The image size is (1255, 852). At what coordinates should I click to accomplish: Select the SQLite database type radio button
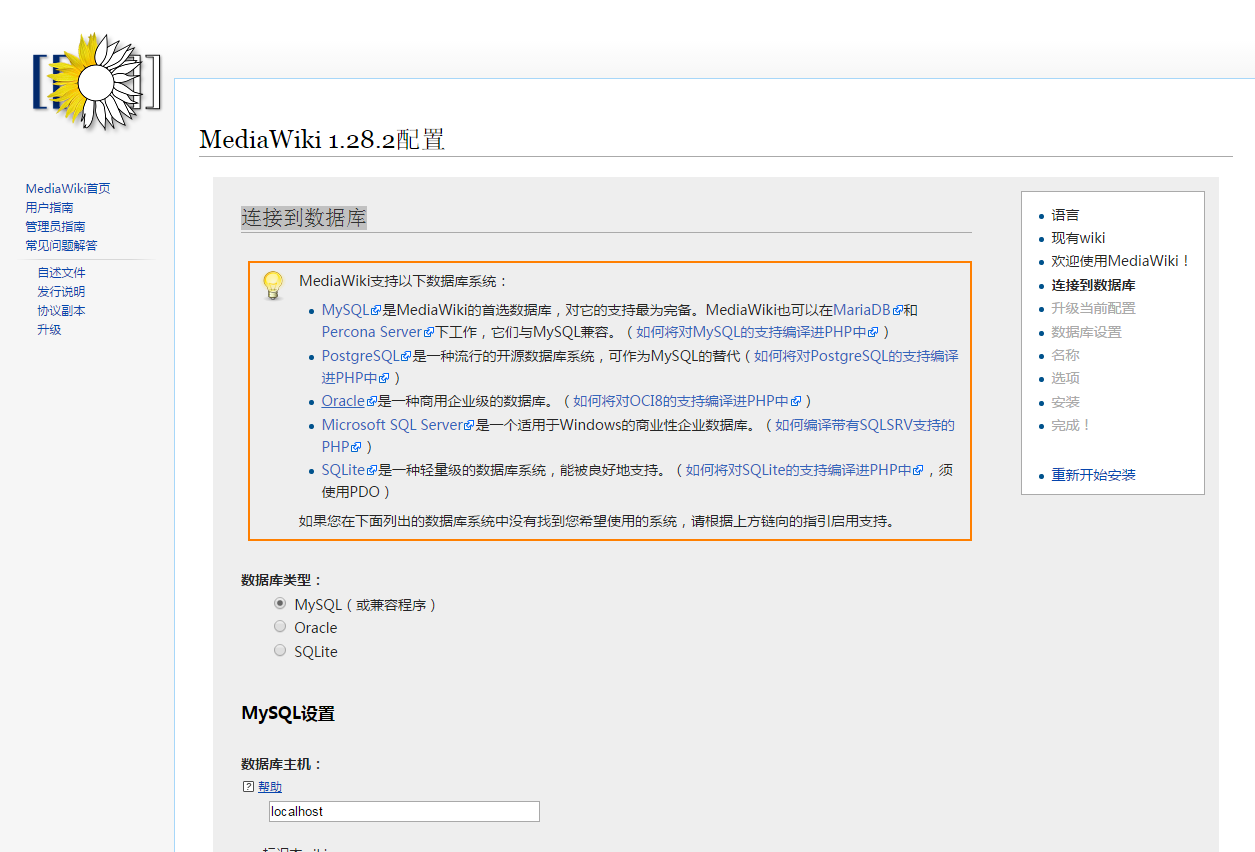pos(280,651)
